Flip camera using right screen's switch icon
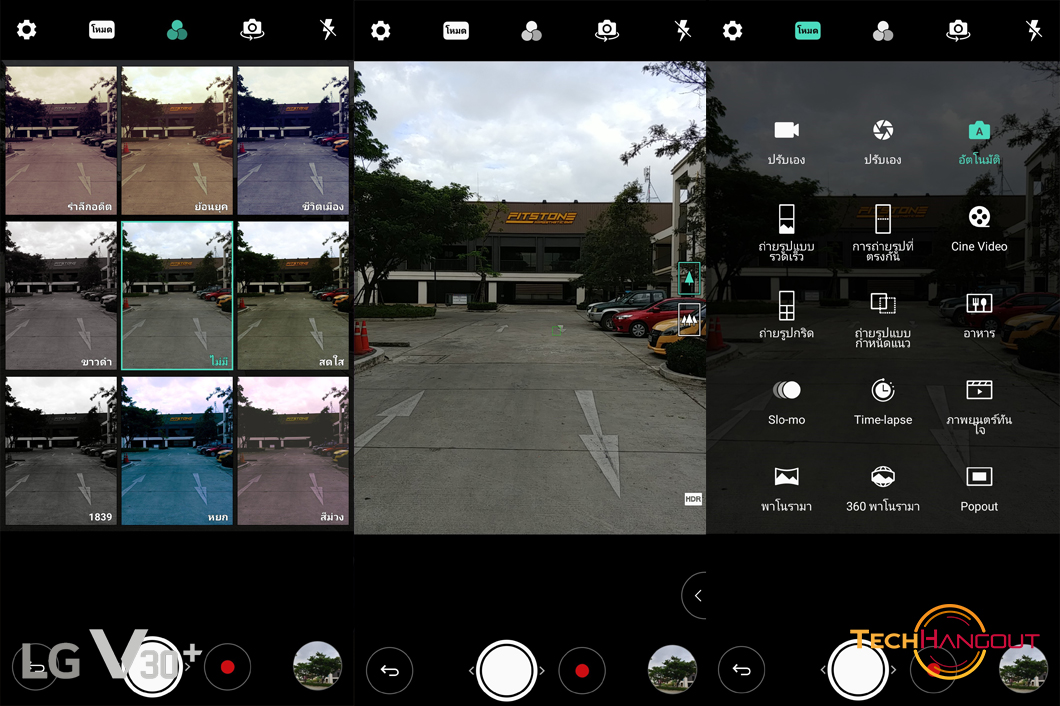The image size is (1060, 706). click(x=959, y=30)
